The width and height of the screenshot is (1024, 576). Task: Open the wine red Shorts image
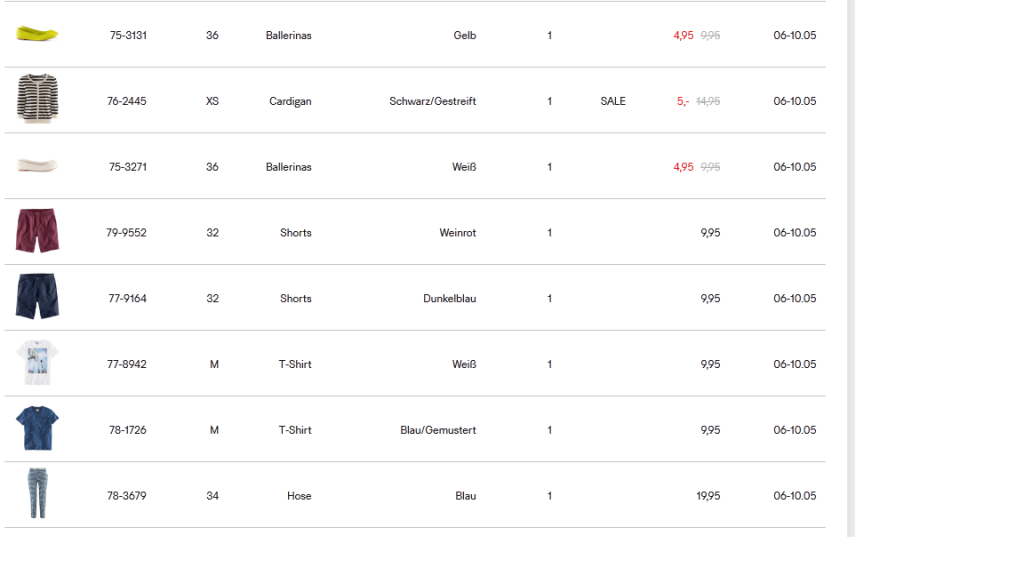tap(37, 231)
